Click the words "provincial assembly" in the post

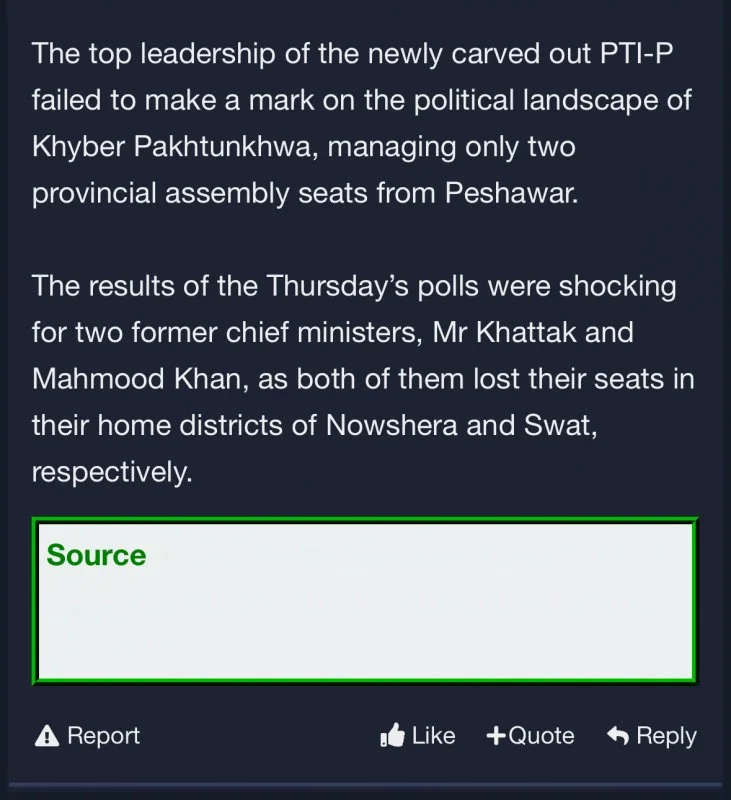177,194
